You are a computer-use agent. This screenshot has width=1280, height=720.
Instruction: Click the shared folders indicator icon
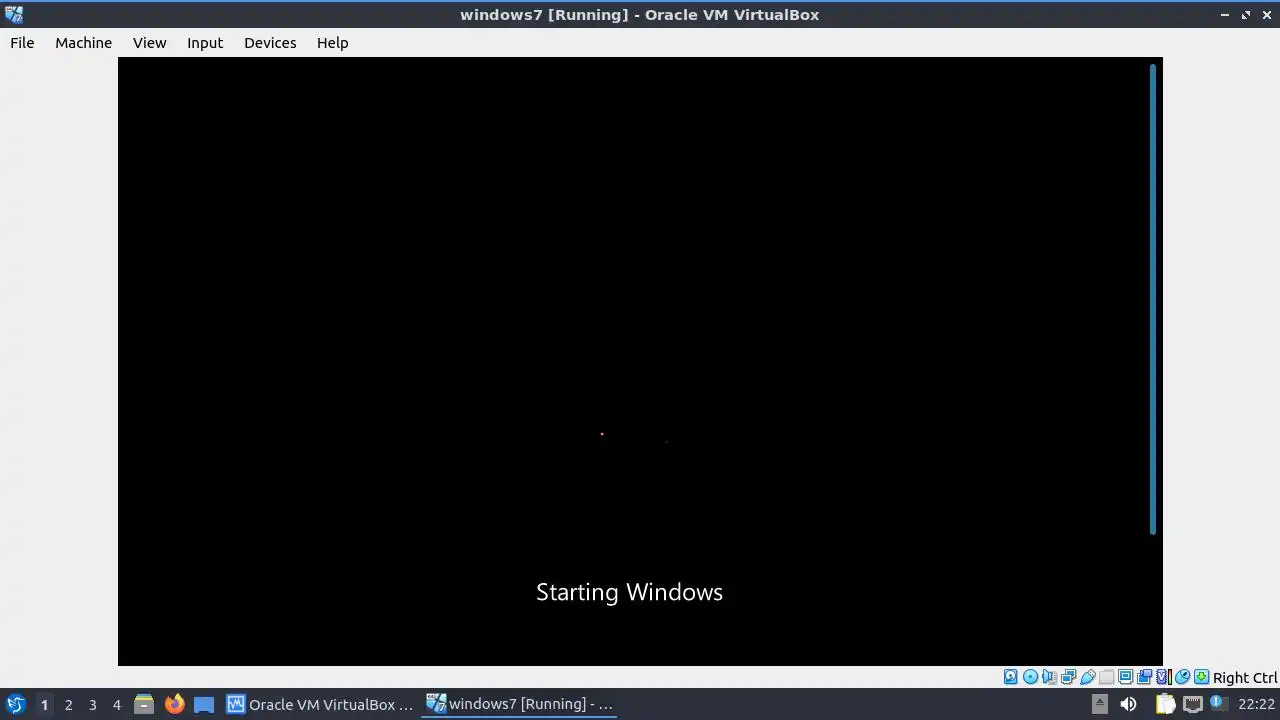1106,677
